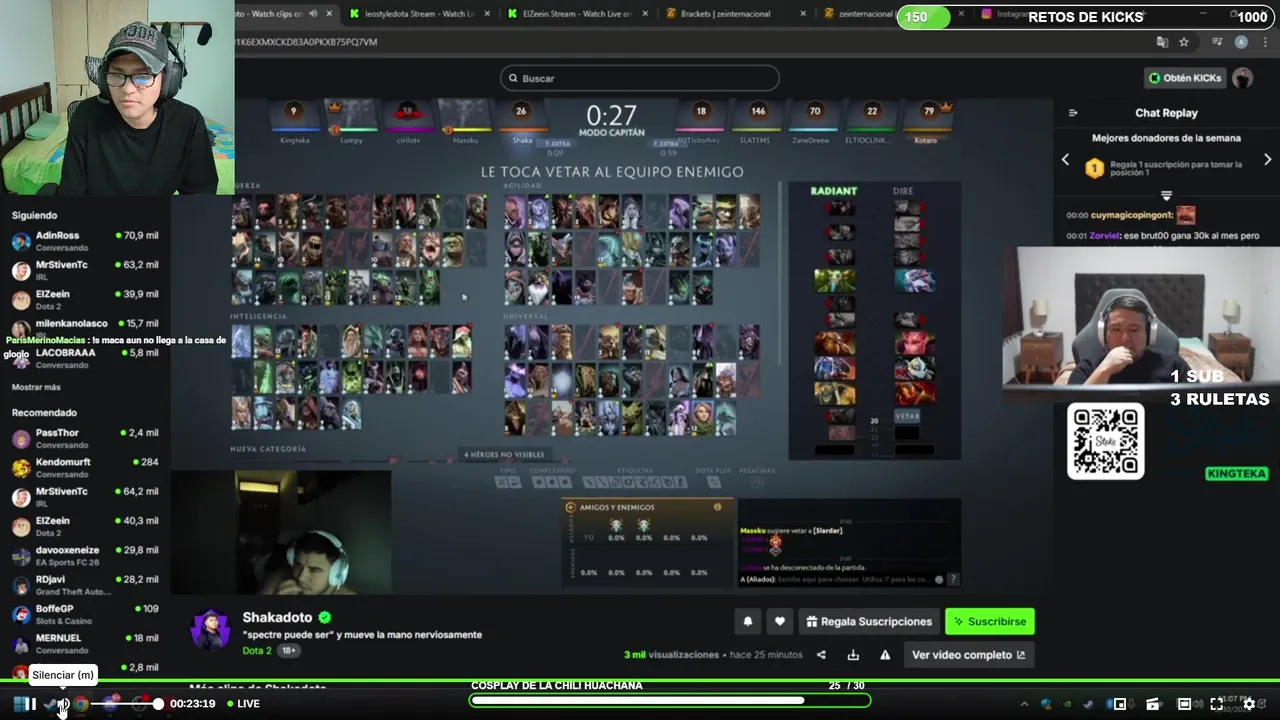Click the Obtén KICKs button
This screenshot has height=720, width=1280.
[x=1186, y=78]
